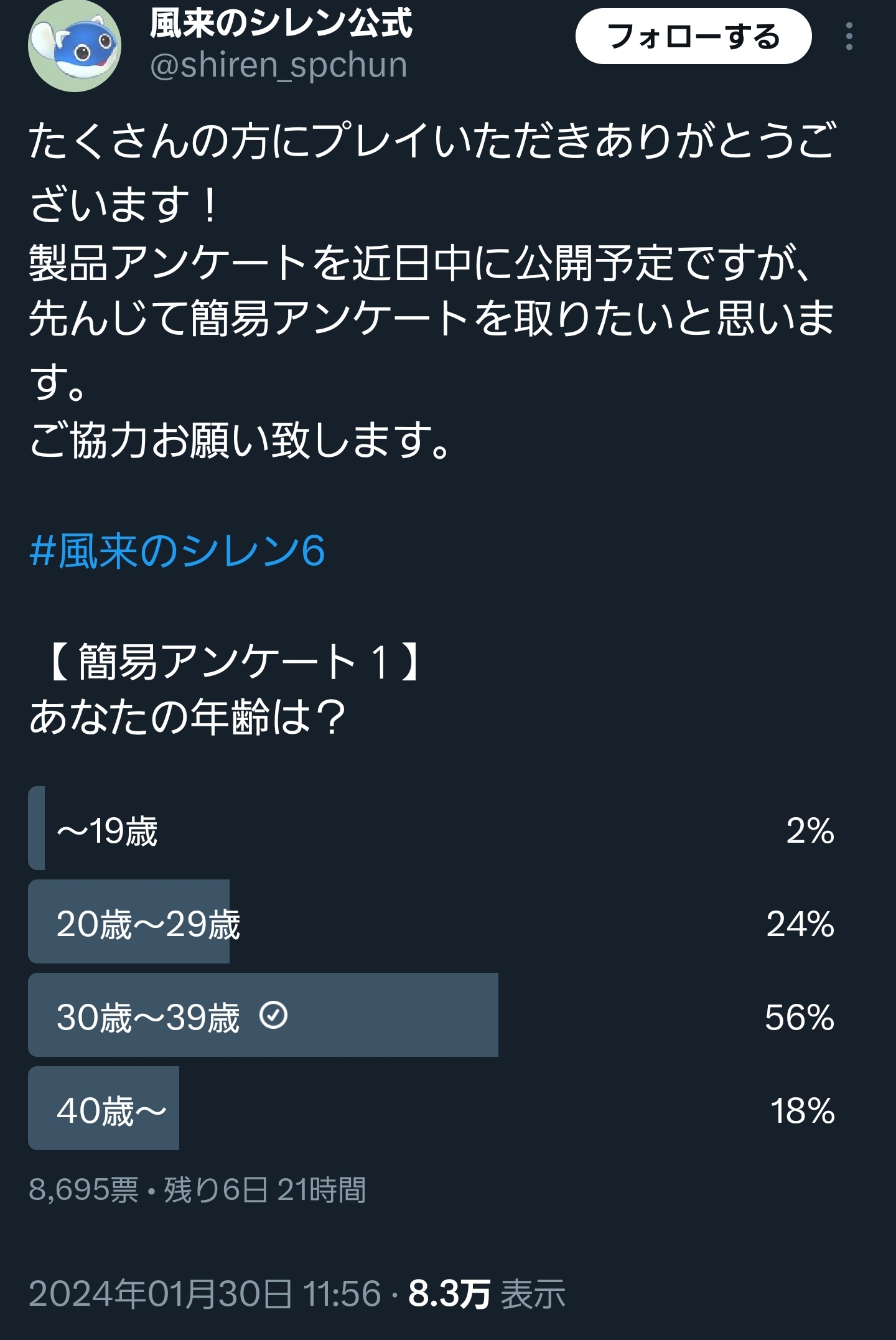The image size is (896, 1340).
Task: Open the 8.3万 表示 view count
Action: [x=487, y=1294]
